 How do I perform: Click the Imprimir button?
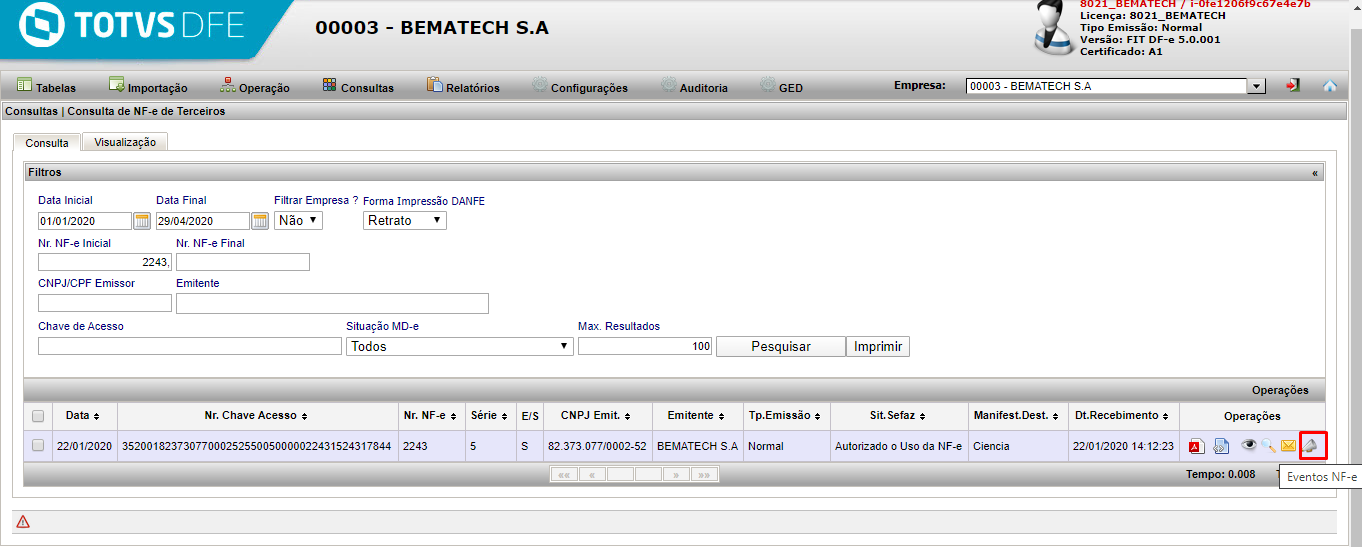click(x=878, y=347)
